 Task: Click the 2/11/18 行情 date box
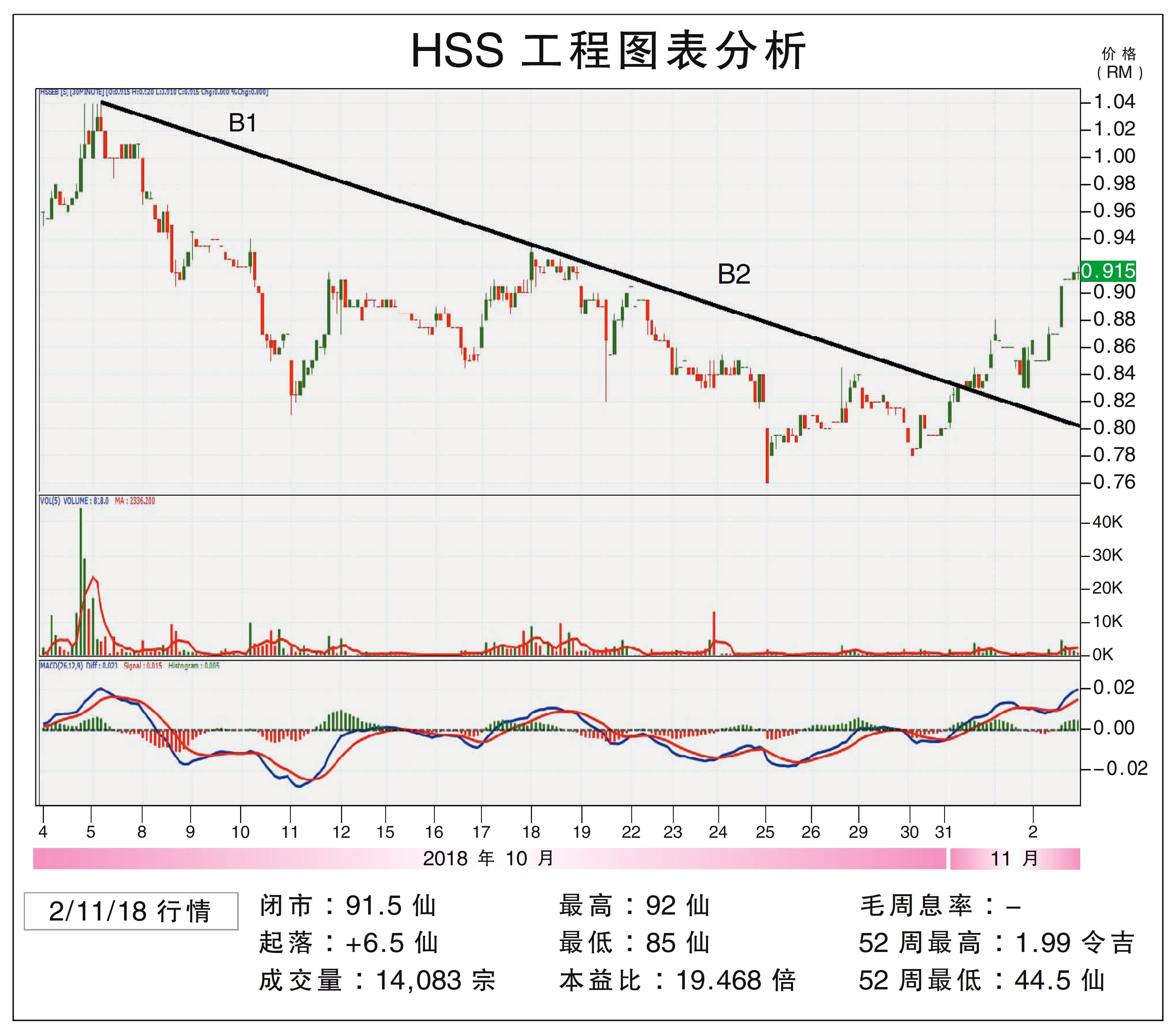pyautogui.click(x=131, y=911)
